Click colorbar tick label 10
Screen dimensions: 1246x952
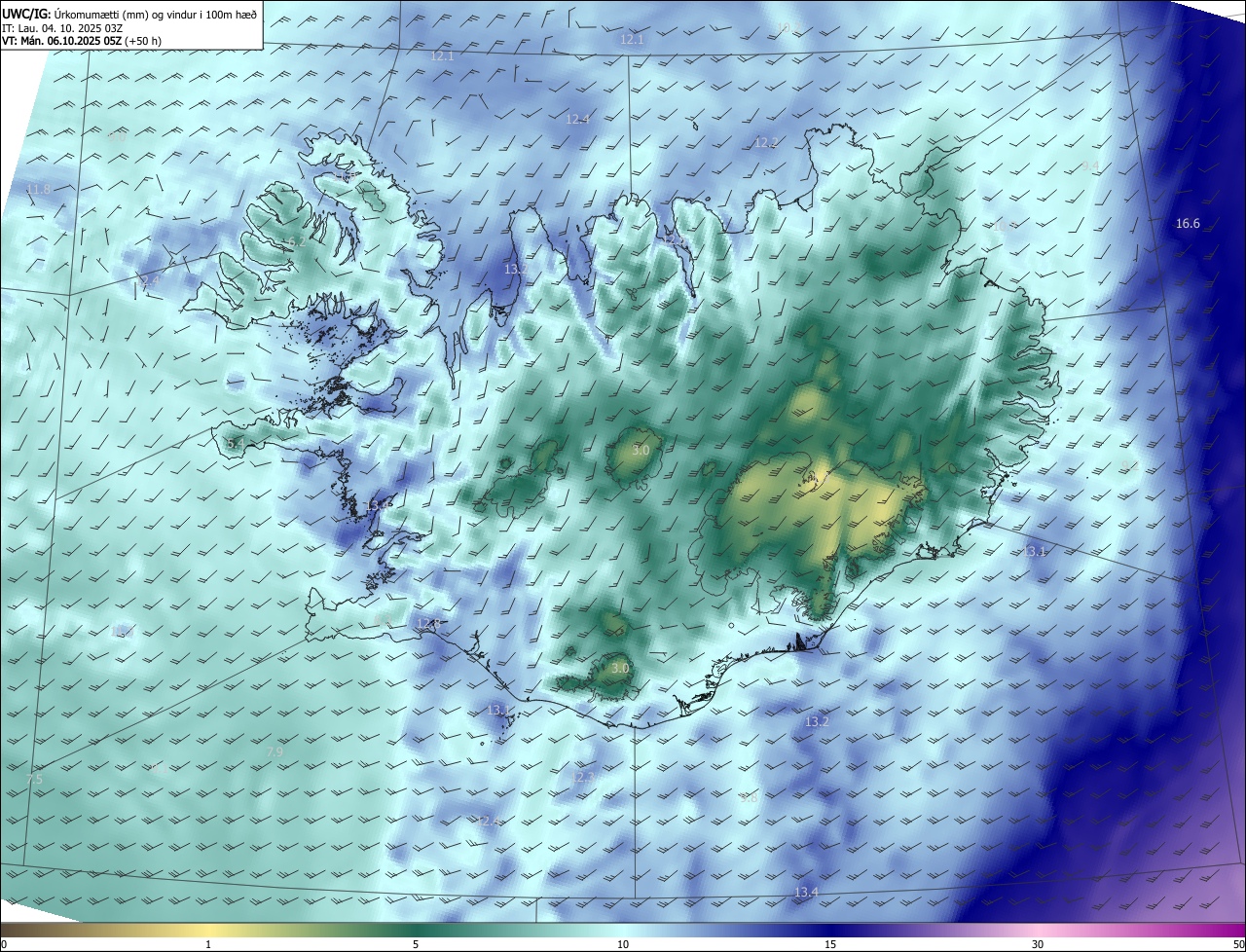pyautogui.click(x=623, y=945)
